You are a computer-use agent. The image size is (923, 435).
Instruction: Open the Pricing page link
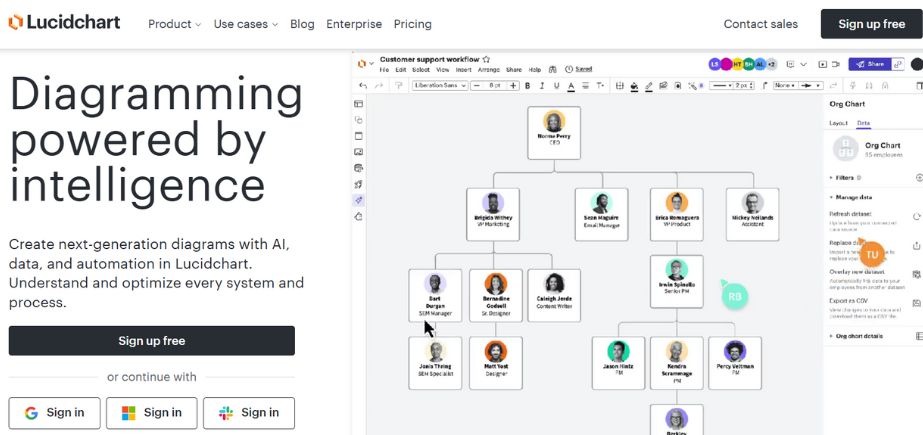tap(413, 24)
